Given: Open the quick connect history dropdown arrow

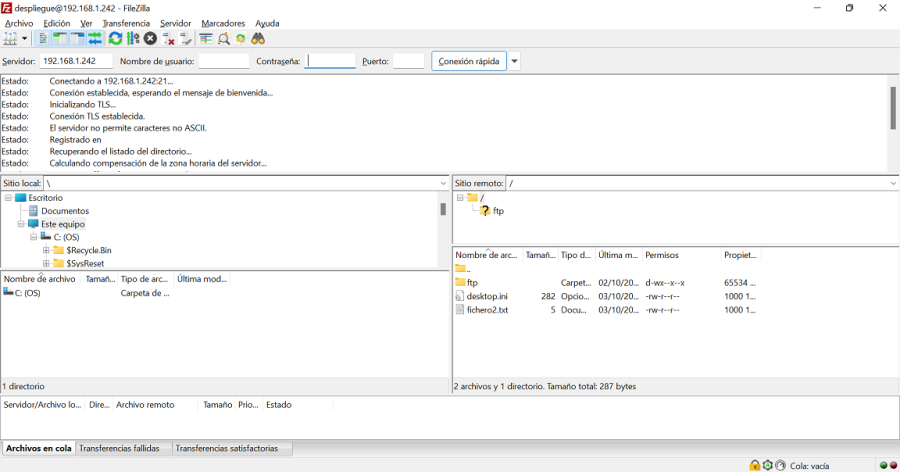Looking at the screenshot, I should click(x=515, y=61).
